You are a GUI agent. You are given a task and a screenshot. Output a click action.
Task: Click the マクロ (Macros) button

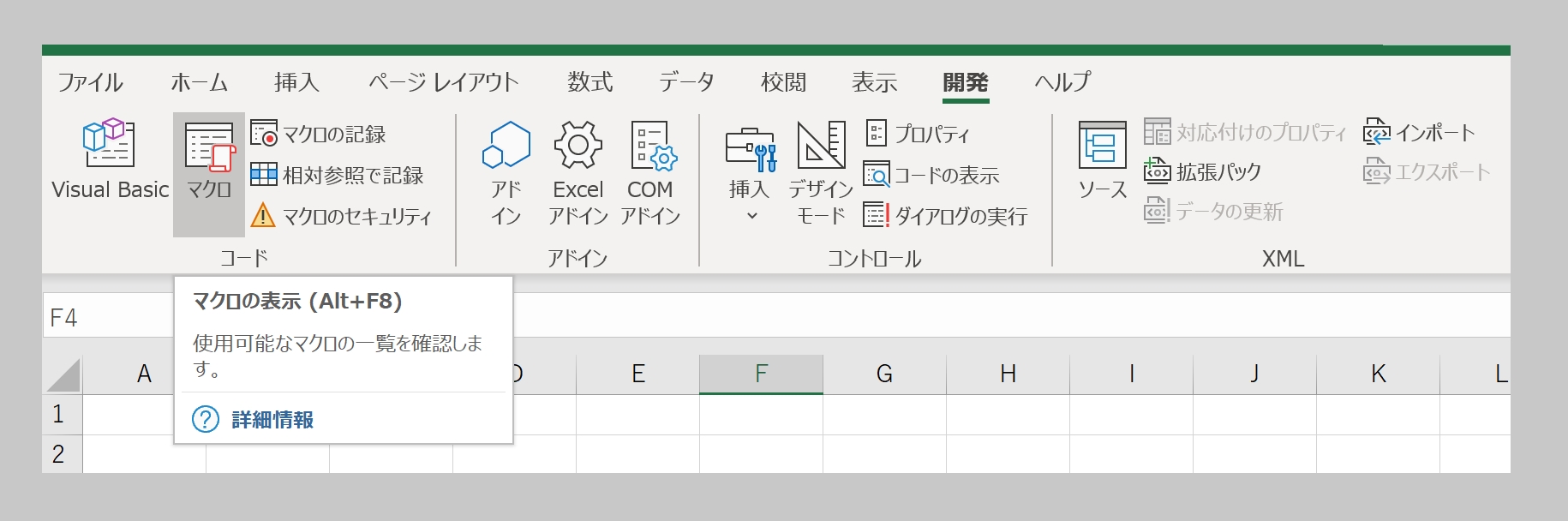point(209,174)
